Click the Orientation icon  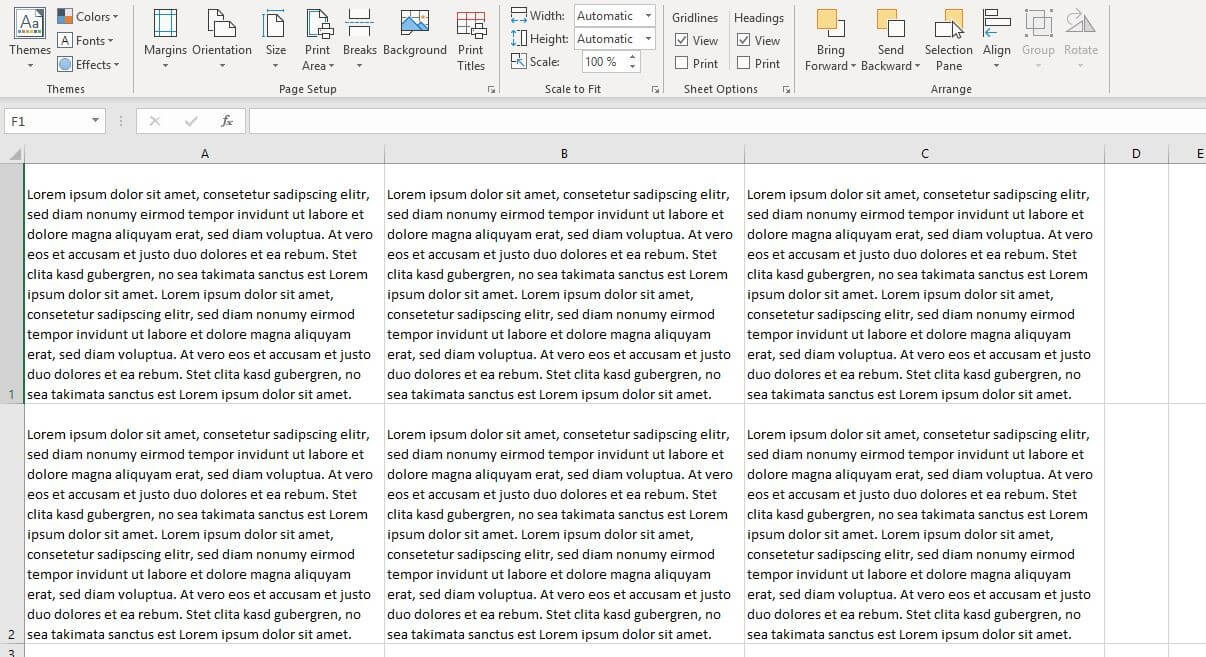(221, 30)
